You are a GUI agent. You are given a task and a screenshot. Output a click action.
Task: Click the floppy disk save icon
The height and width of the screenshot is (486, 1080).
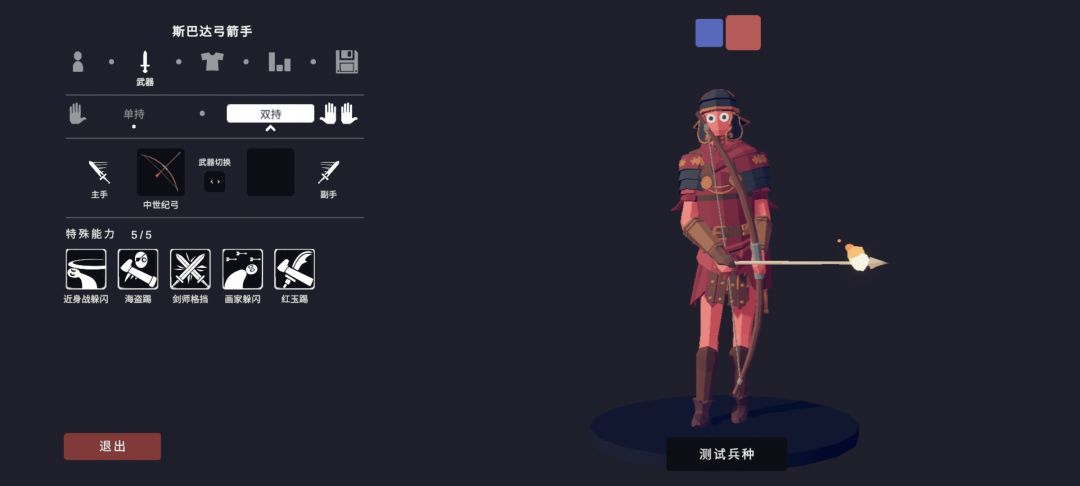pos(347,62)
